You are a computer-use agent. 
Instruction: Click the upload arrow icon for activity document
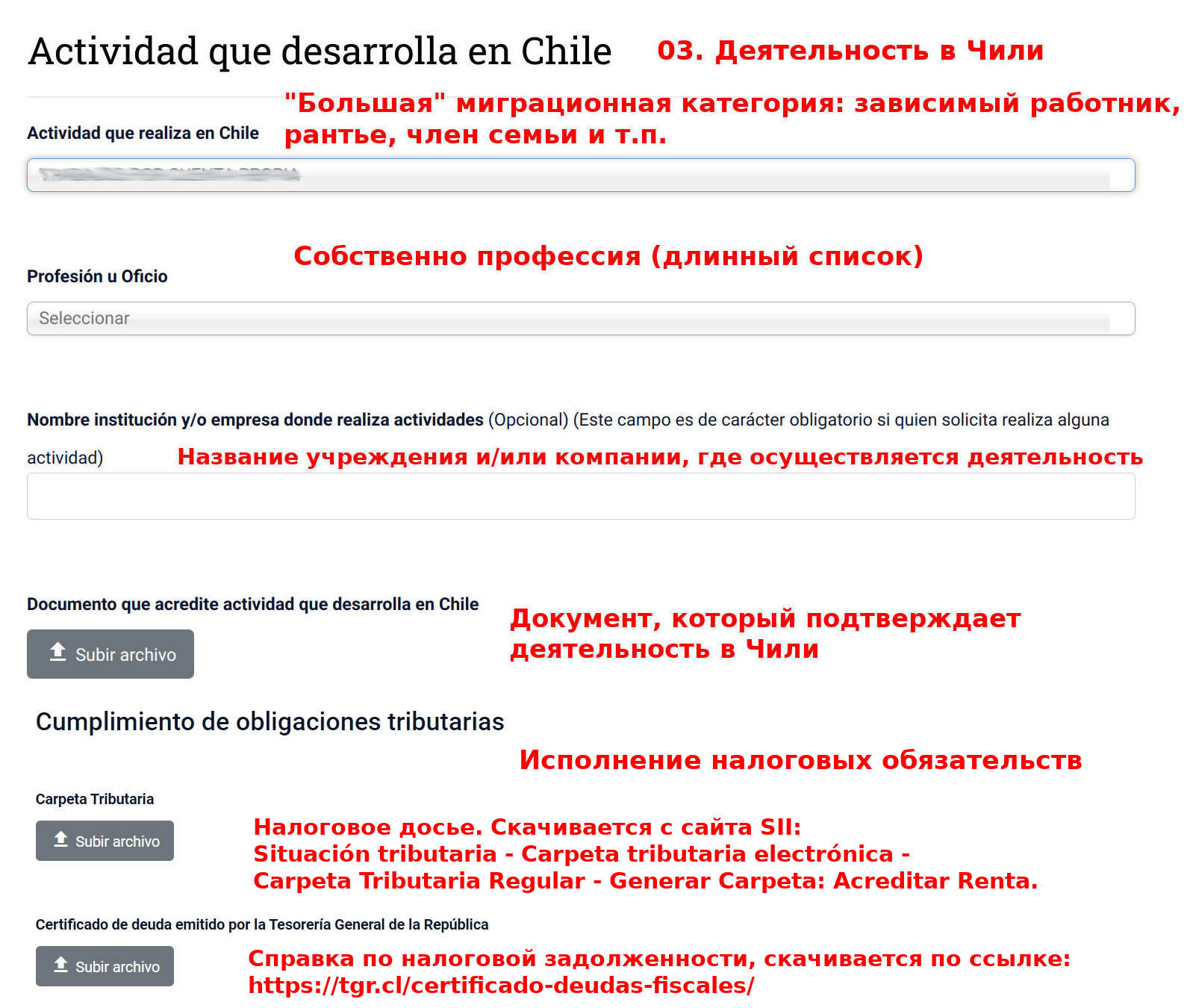tap(58, 653)
